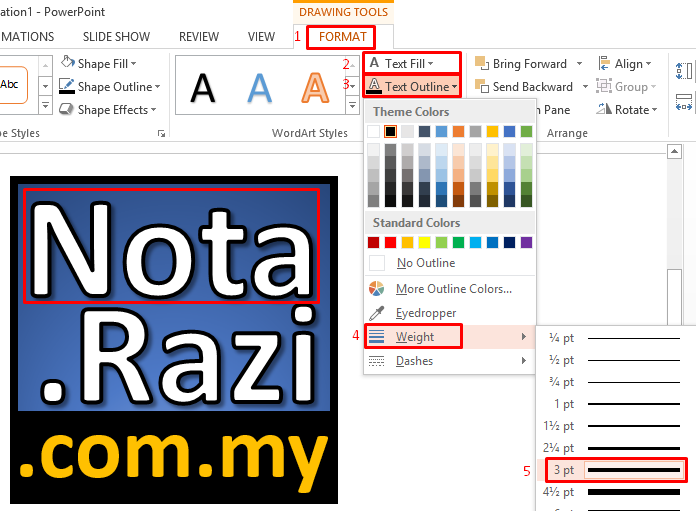Choose the standard purple color swatch
This screenshot has height=511, width=696.
point(526,242)
